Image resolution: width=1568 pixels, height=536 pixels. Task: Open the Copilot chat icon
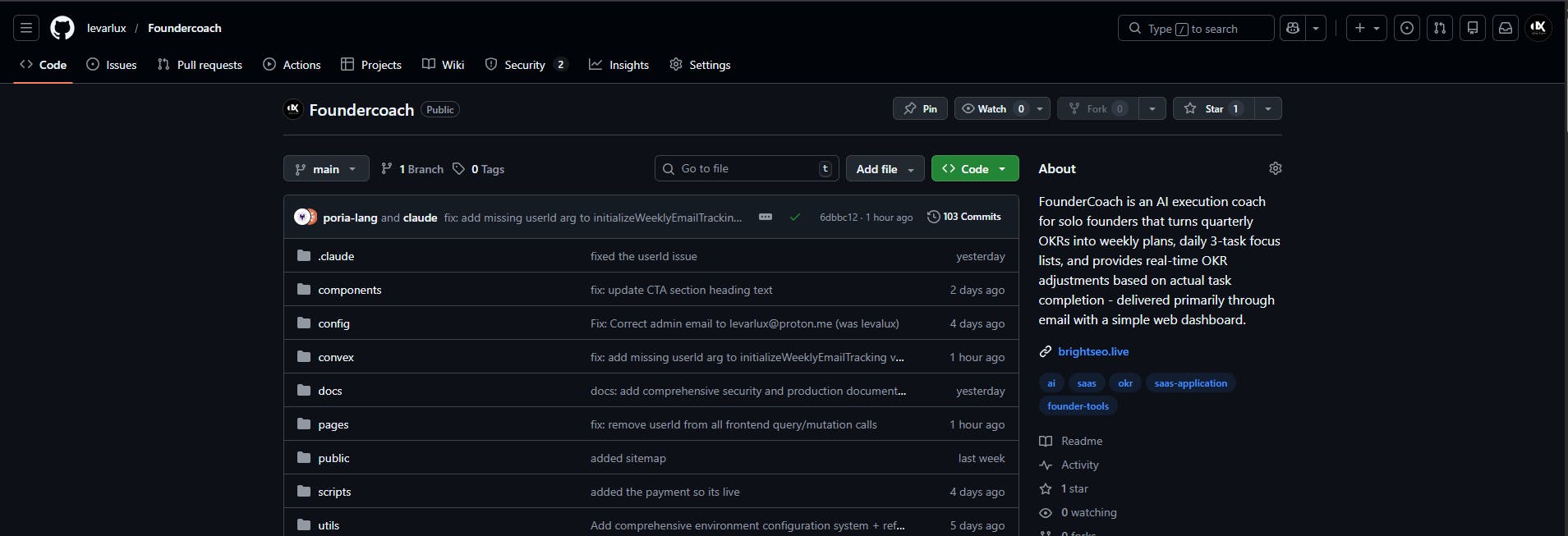[x=1293, y=28]
